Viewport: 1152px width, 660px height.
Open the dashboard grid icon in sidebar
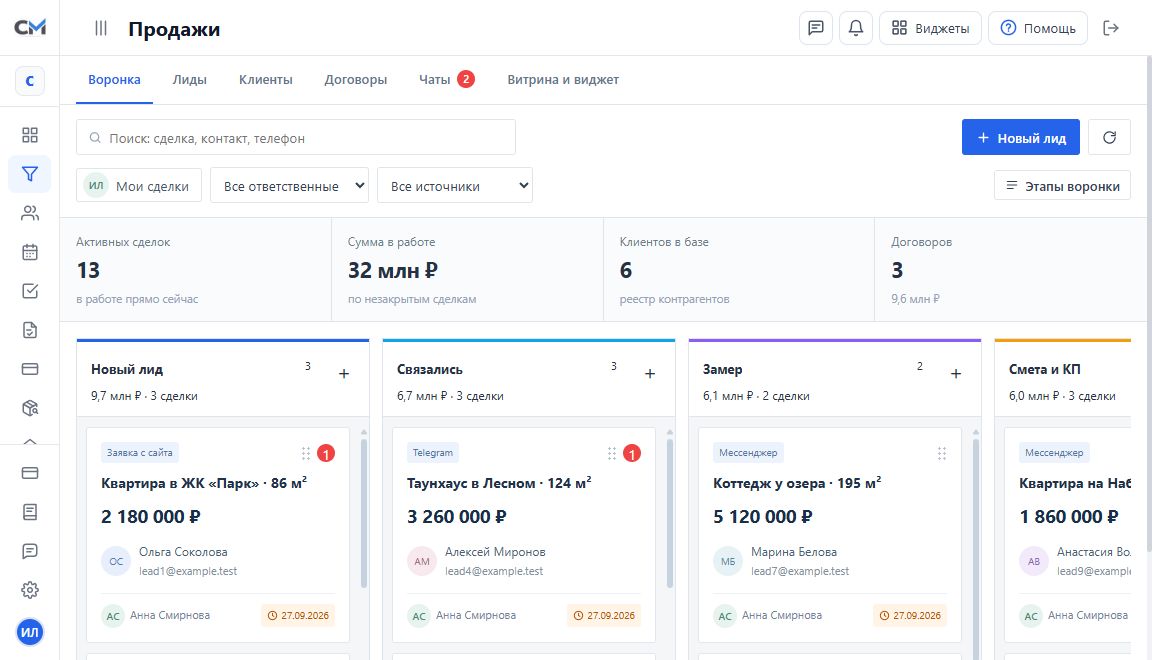30,135
